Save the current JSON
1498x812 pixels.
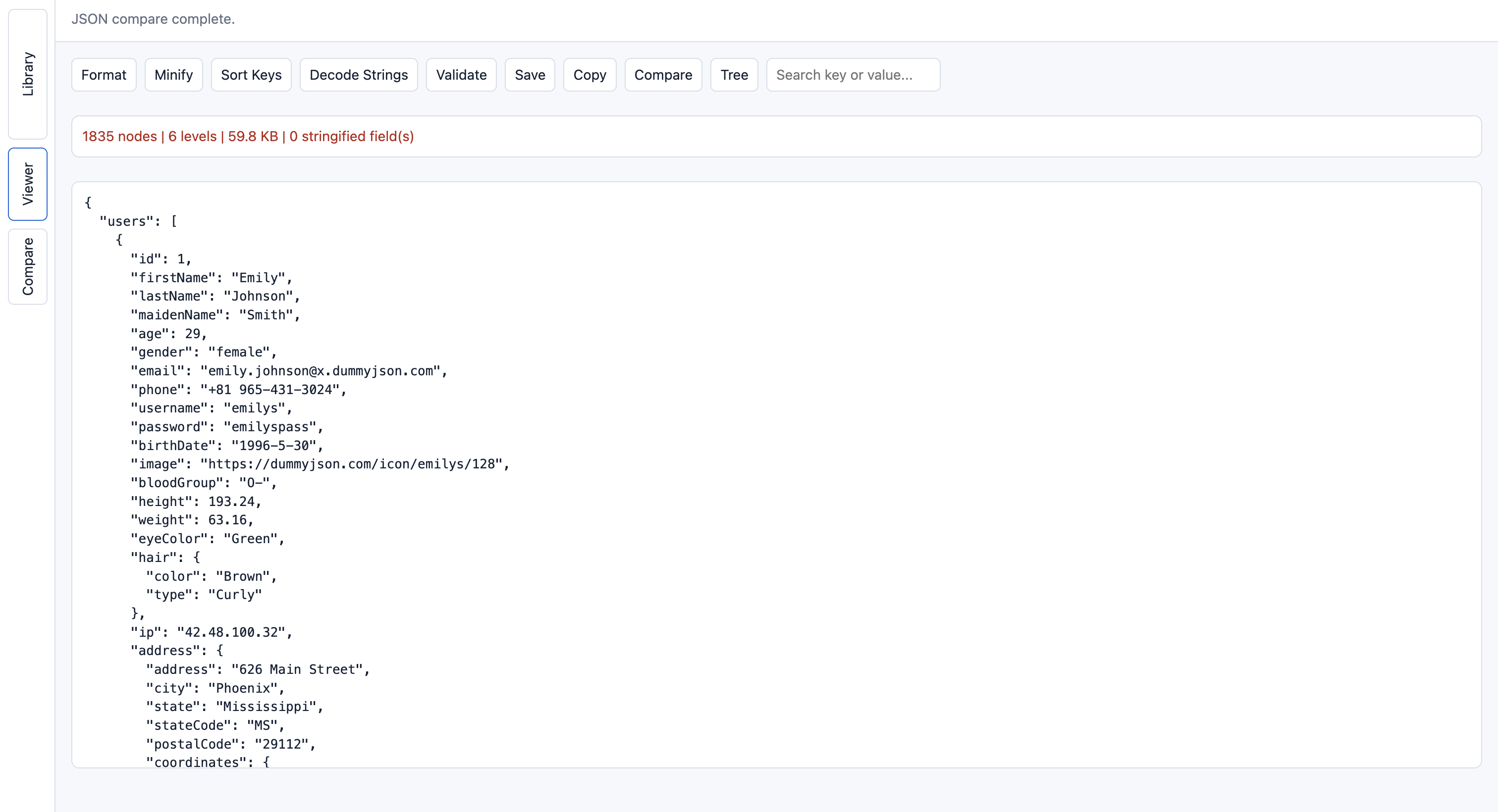coord(530,75)
